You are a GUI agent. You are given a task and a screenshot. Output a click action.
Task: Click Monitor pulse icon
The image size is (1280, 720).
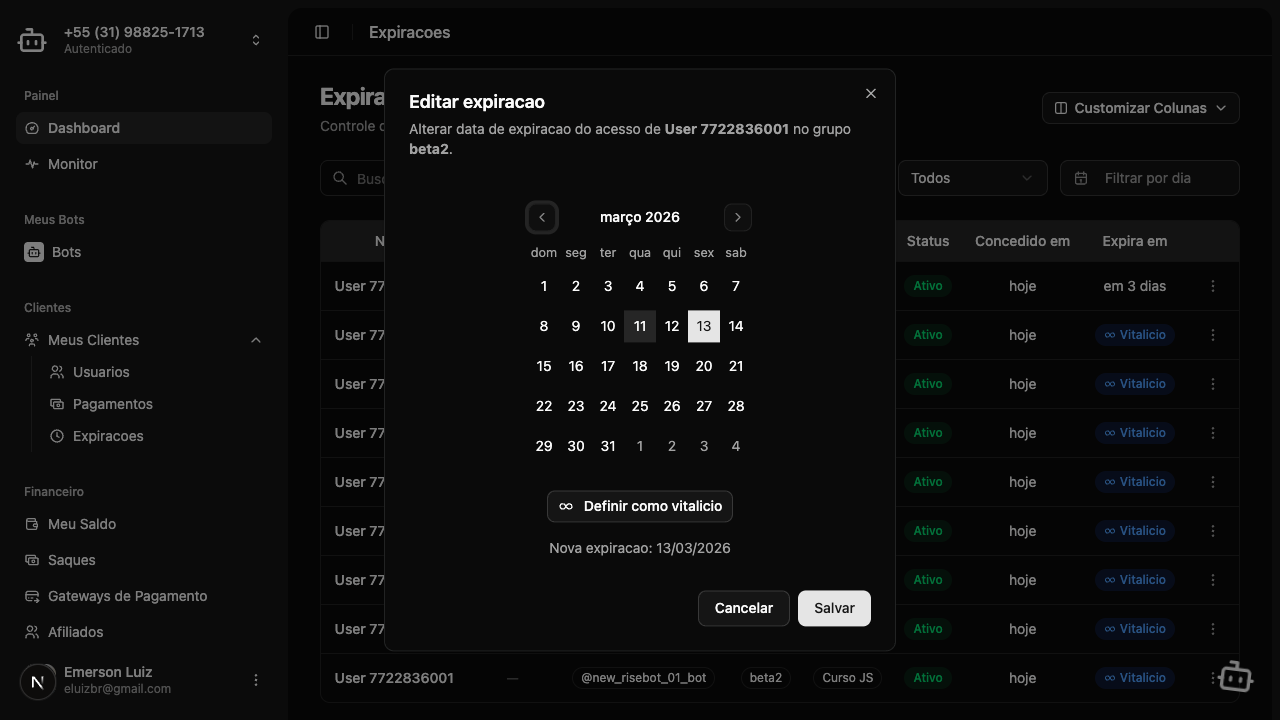(x=32, y=164)
